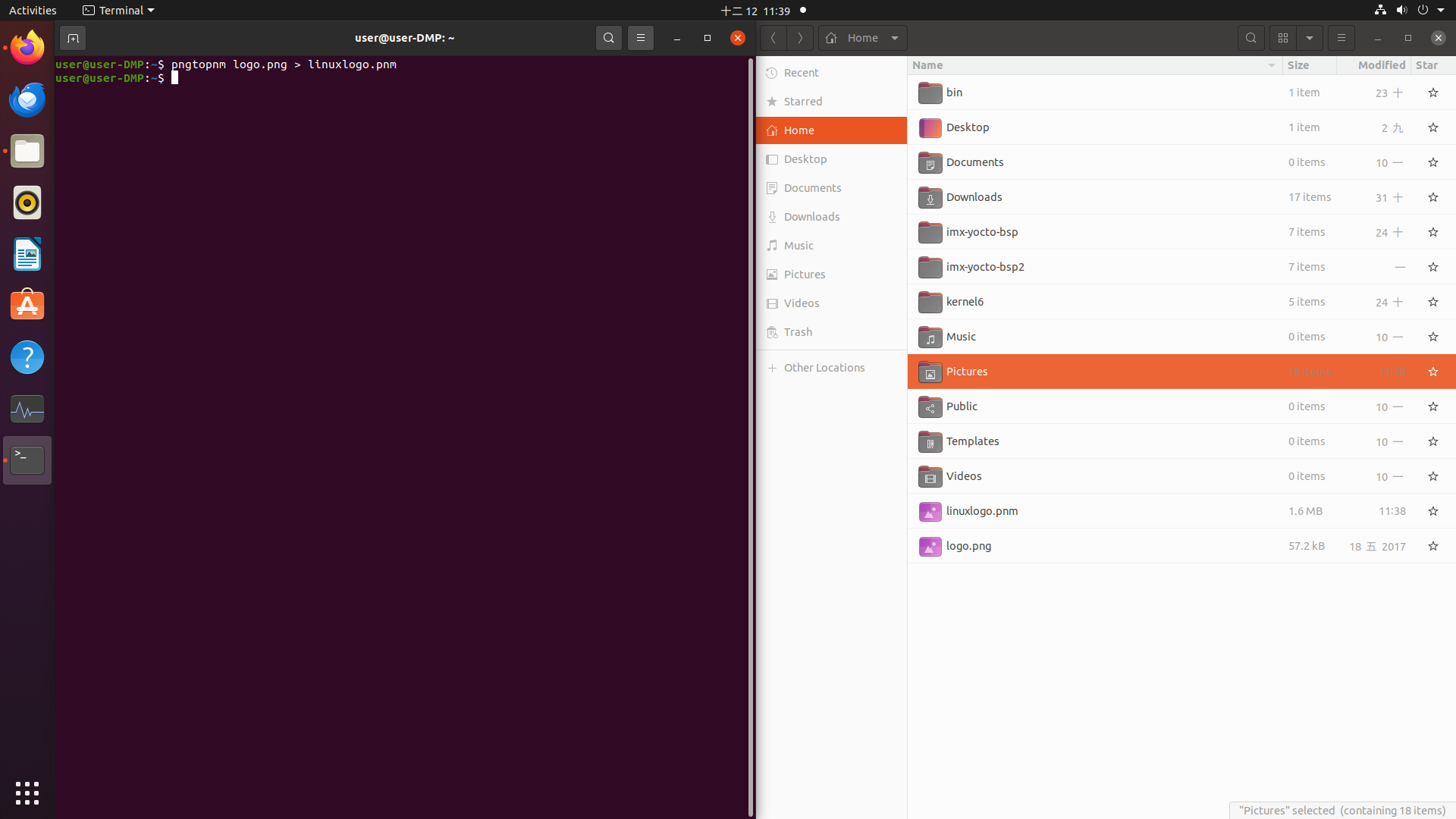The height and width of the screenshot is (819, 1456).
Task: Open Documents in Files sidebar
Action: (831, 188)
